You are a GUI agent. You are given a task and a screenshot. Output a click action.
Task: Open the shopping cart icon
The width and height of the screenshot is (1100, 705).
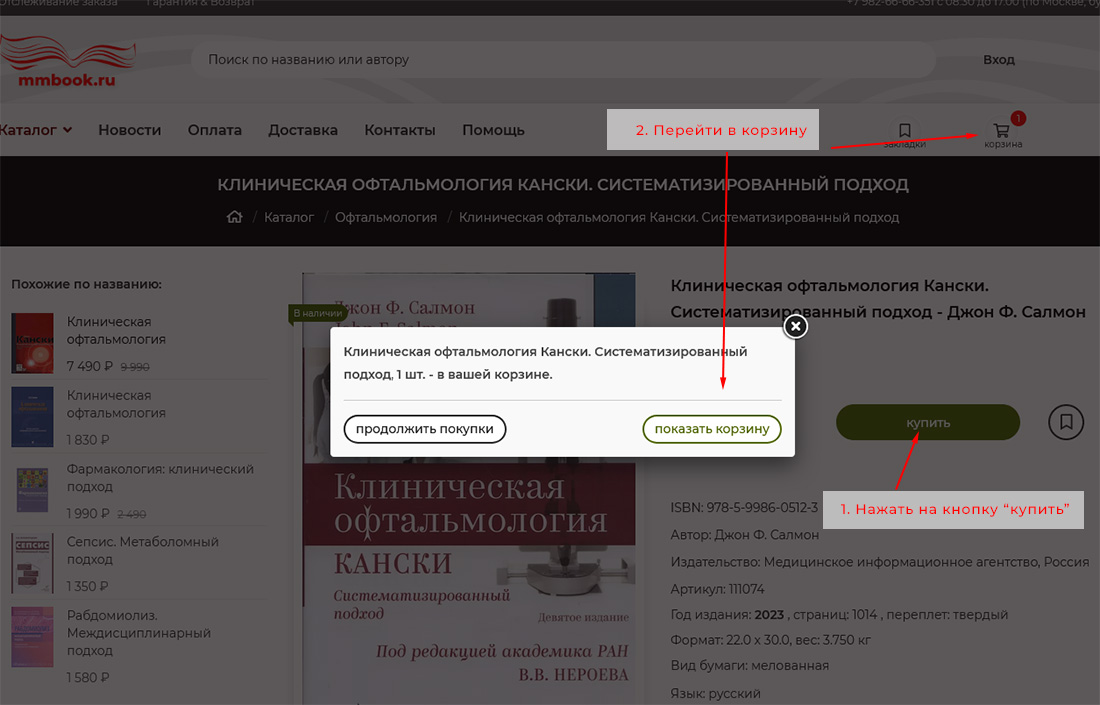(1001, 131)
